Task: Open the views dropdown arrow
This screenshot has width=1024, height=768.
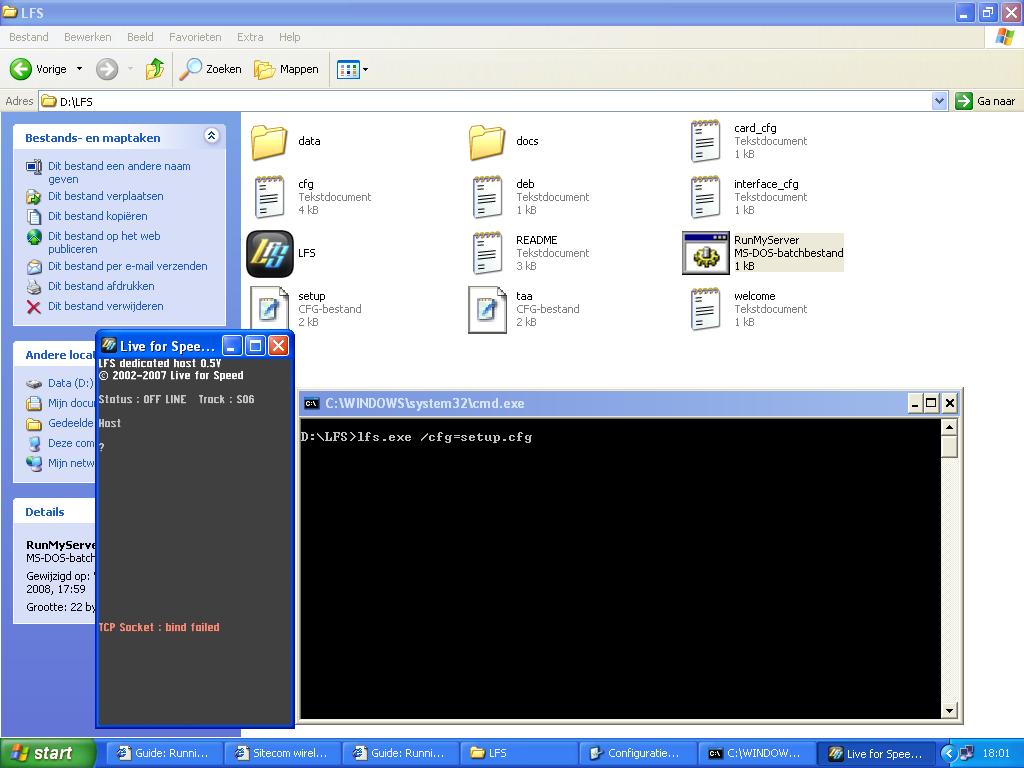Action: [x=365, y=69]
